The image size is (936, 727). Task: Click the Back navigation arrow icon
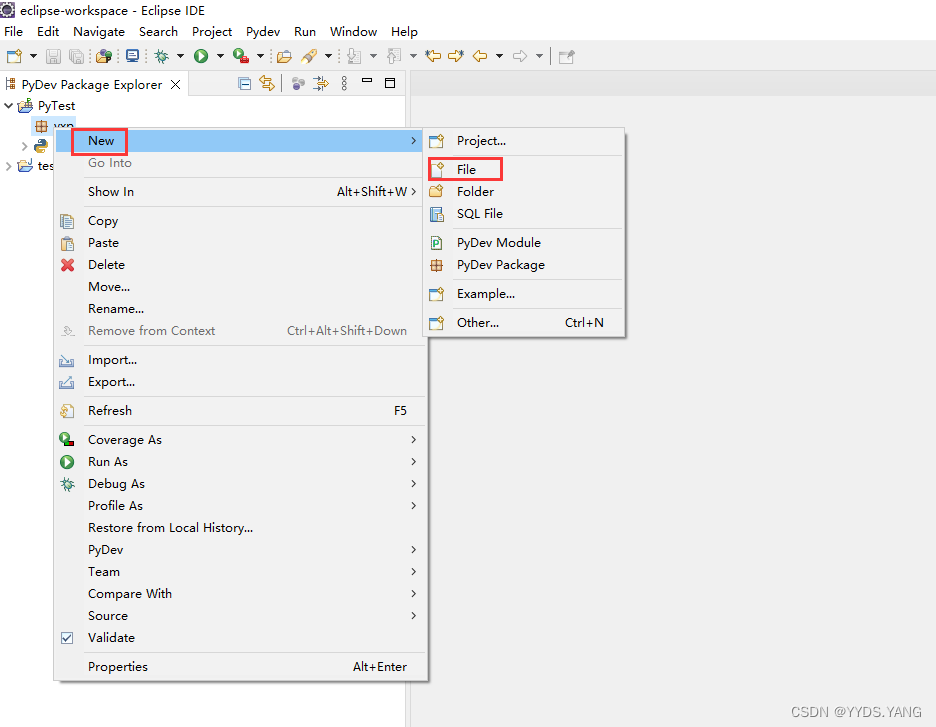pyautogui.click(x=480, y=56)
